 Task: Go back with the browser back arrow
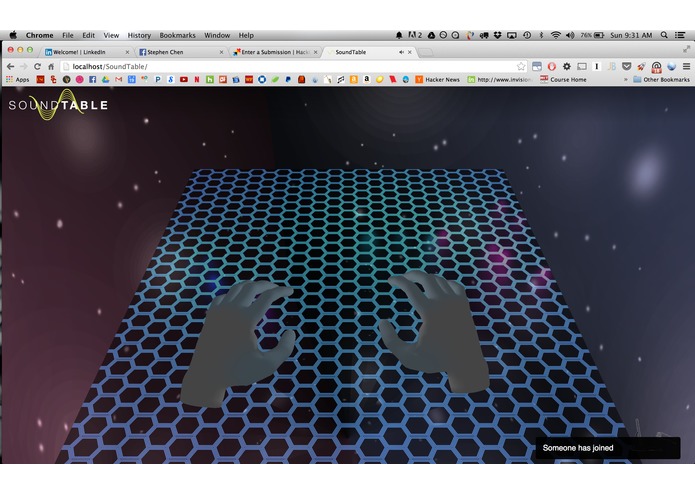click(11, 66)
